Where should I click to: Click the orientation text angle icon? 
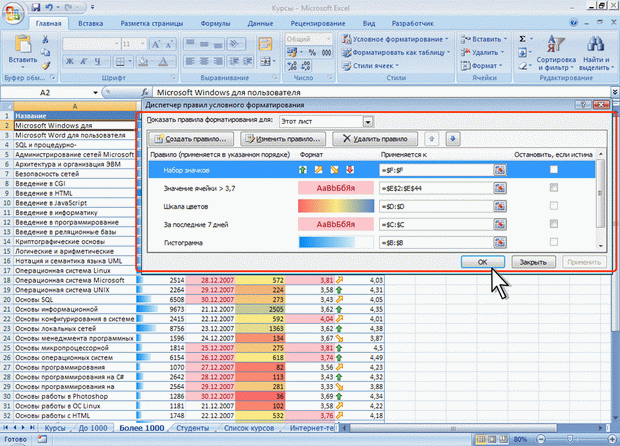(x=235, y=44)
